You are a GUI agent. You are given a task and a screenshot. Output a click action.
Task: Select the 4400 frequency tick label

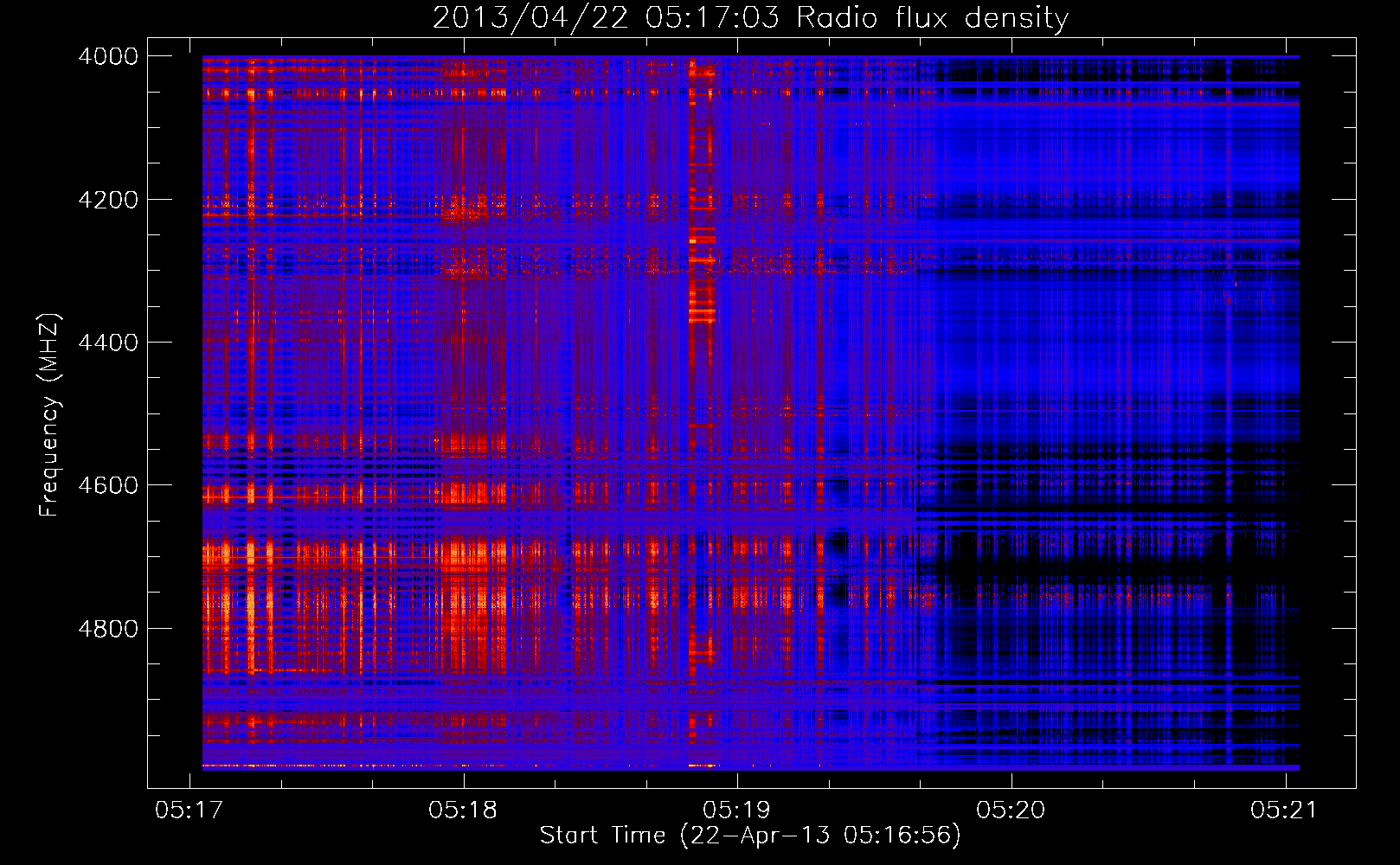pyautogui.click(x=108, y=343)
